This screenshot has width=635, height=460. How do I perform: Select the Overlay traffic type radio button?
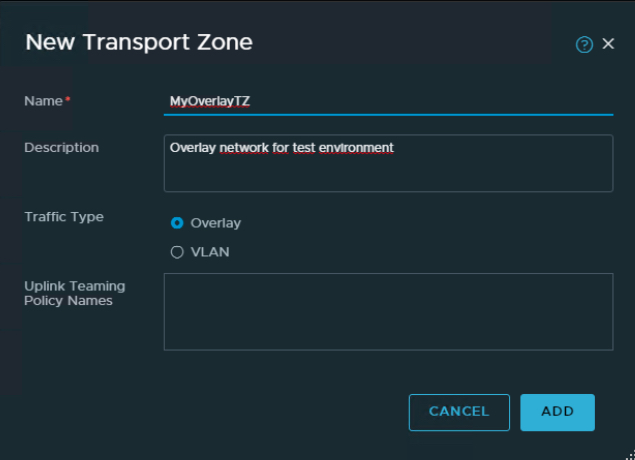(177, 223)
